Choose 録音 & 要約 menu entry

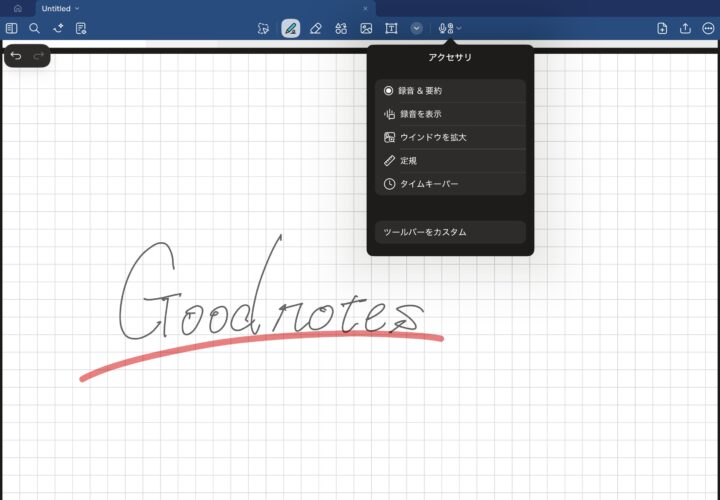450,91
